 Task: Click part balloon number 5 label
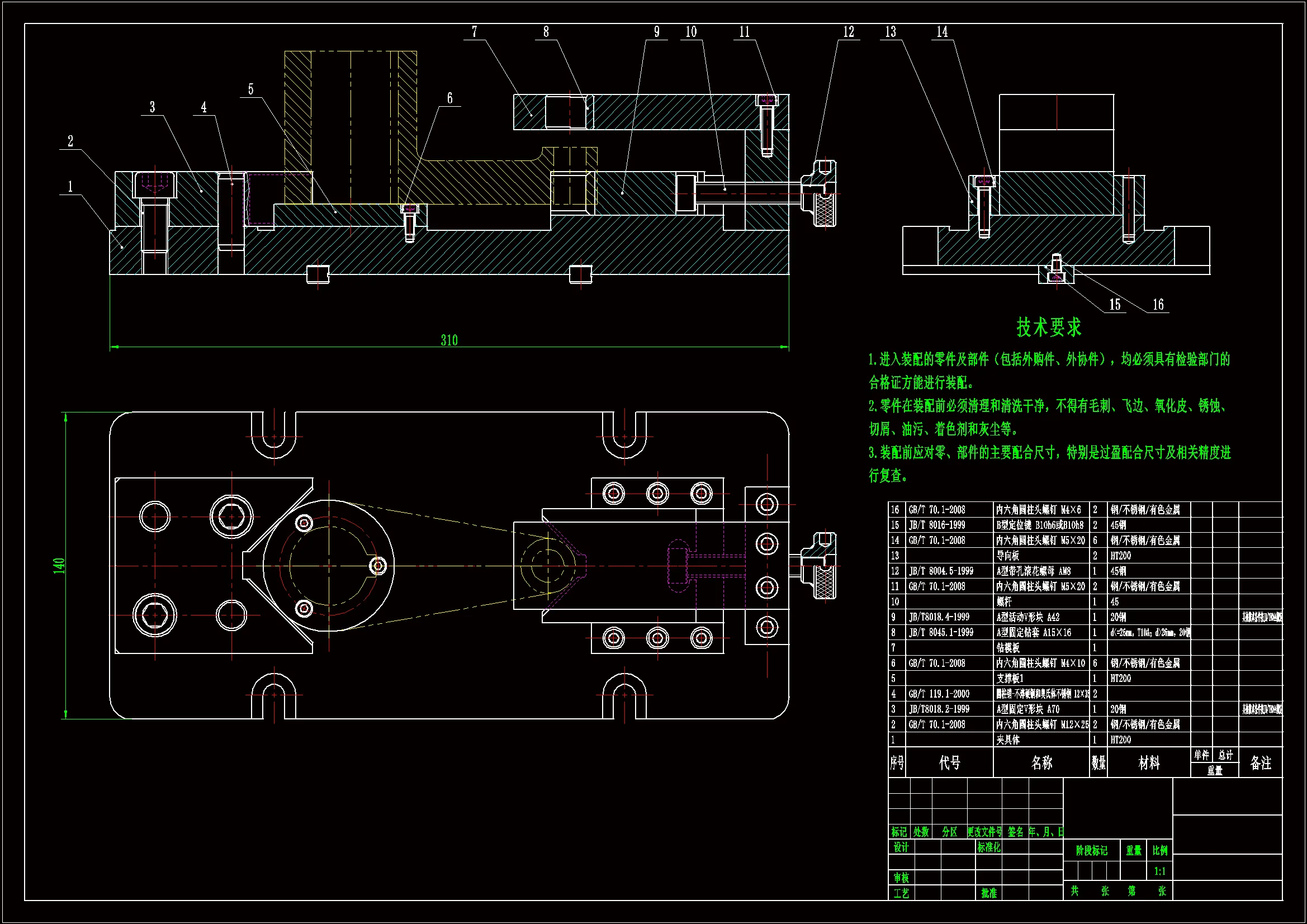tap(250, 89)
